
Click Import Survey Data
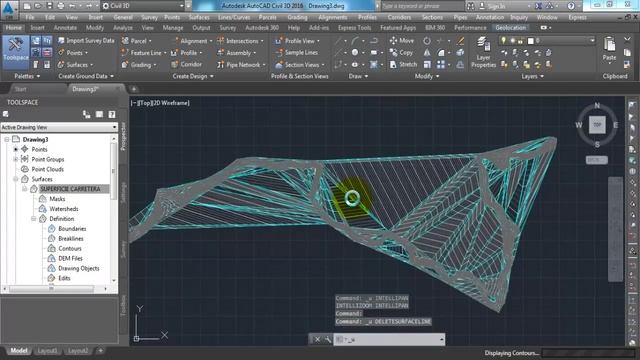[x=86, y=41]
